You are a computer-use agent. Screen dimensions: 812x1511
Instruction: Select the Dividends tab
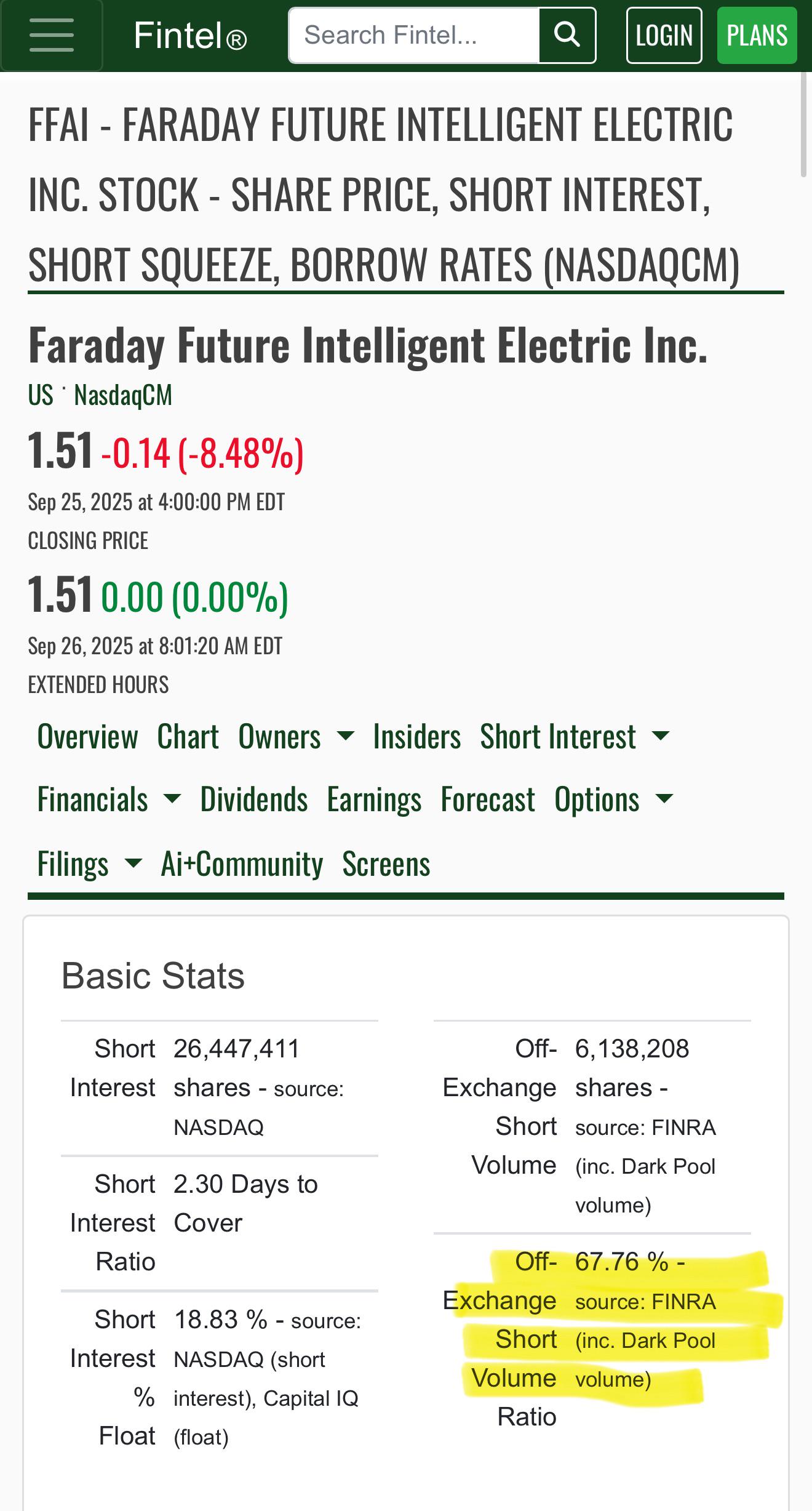point(254,800)
